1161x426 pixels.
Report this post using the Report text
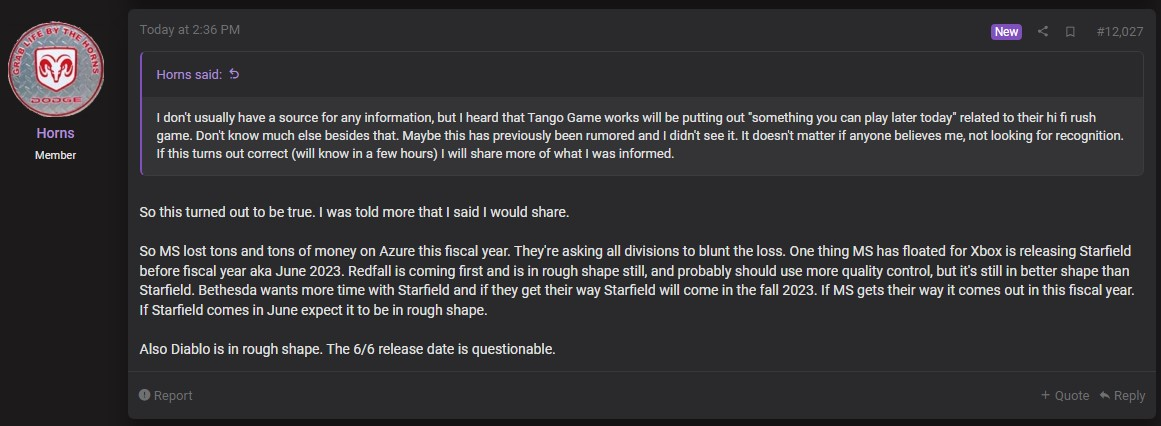point(173,396)
